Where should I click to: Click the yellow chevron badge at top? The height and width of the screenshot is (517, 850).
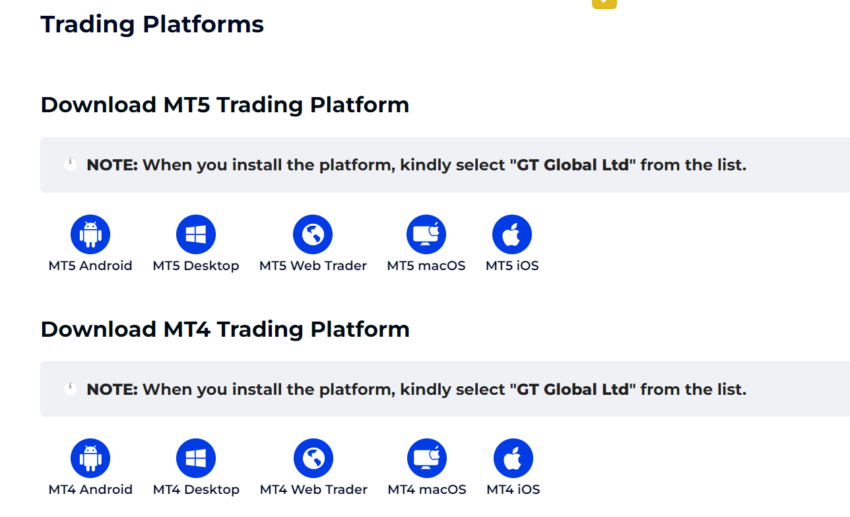(x=604, y=4)
